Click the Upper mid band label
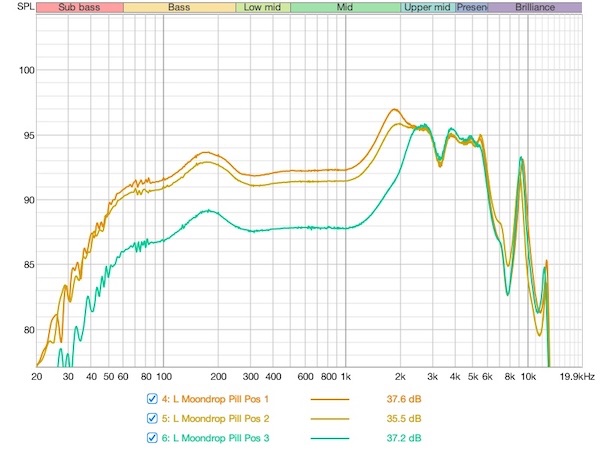 pyautogui.click(x=427, y=7)
